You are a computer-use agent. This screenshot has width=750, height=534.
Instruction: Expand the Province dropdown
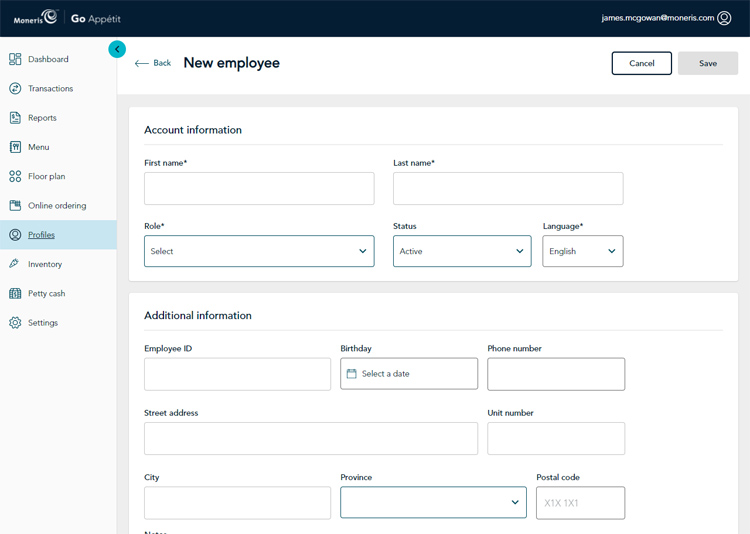click(x=433, y=502)
